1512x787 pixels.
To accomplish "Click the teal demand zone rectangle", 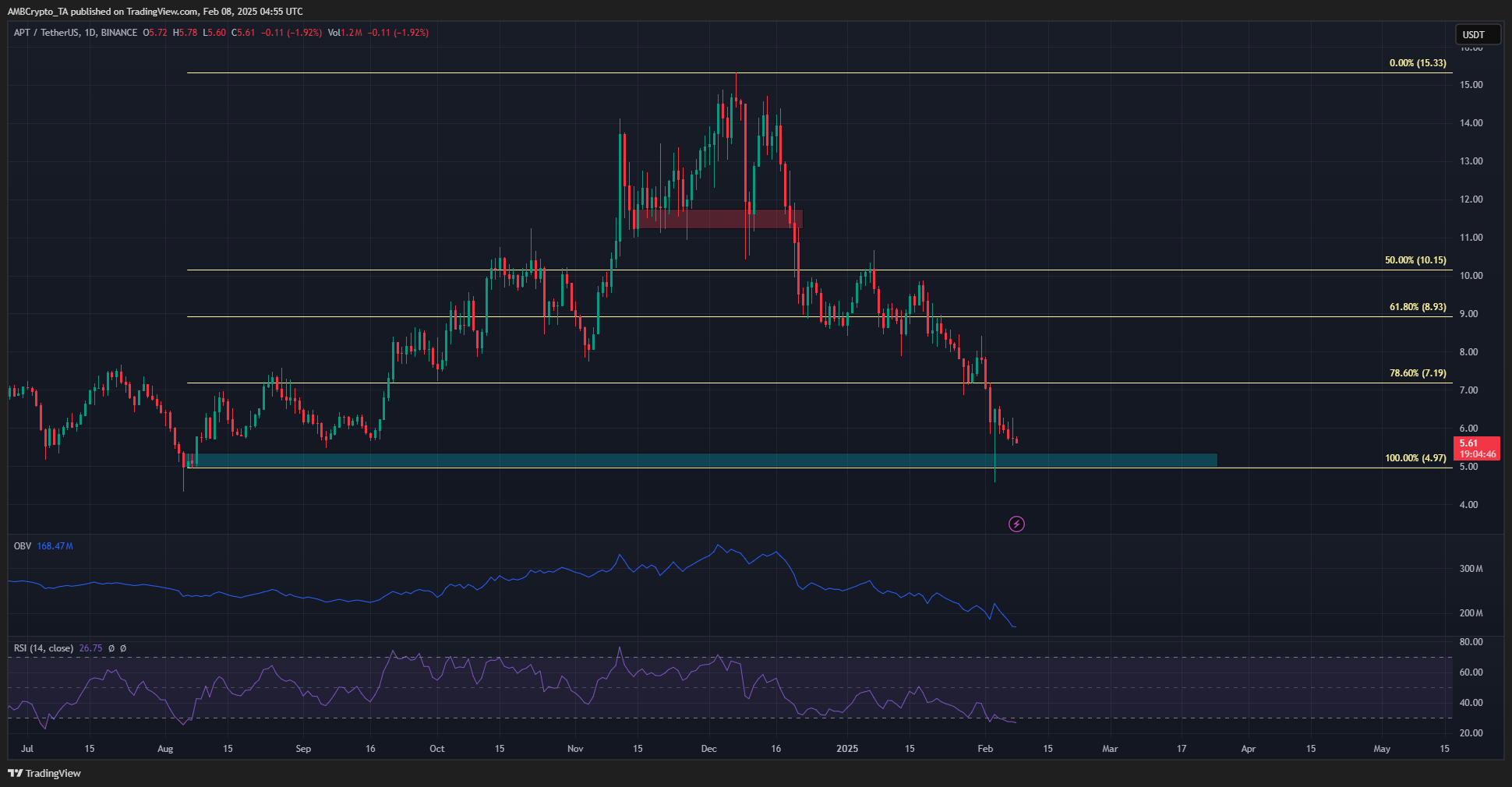I will click(x=701, y=461).
